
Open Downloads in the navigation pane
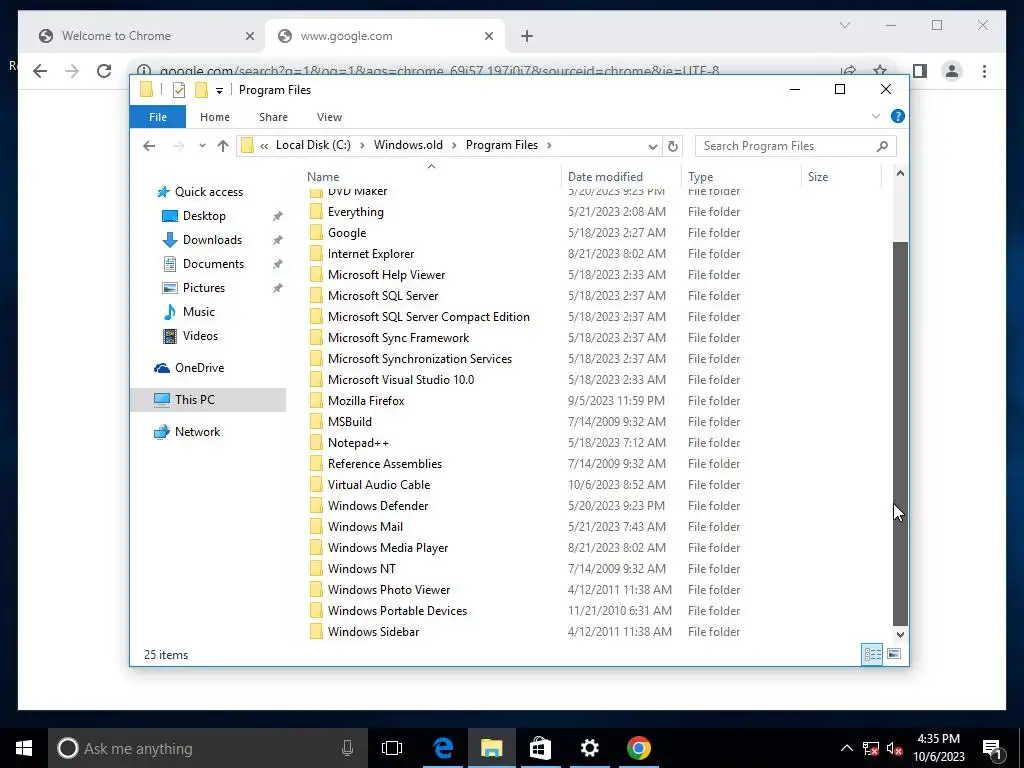(212, 240)
